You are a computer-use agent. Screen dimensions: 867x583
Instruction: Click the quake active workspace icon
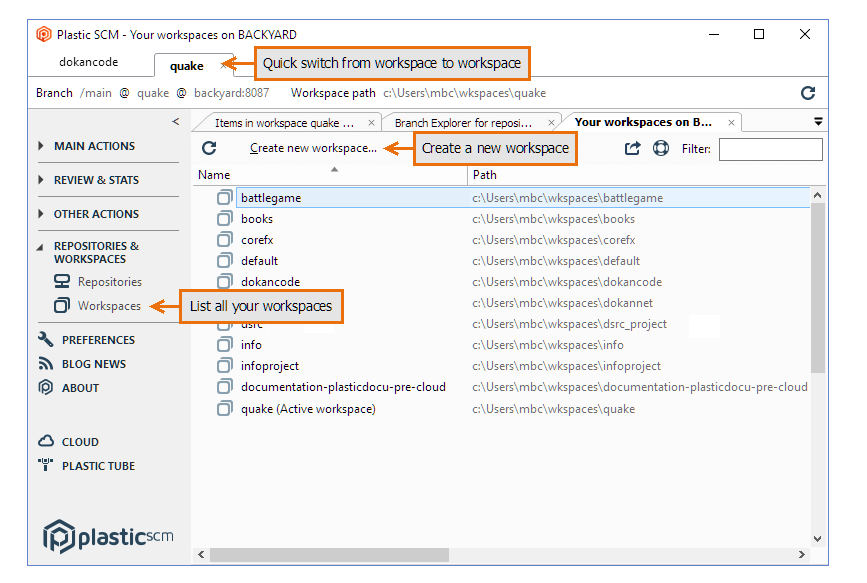[224, 409]
